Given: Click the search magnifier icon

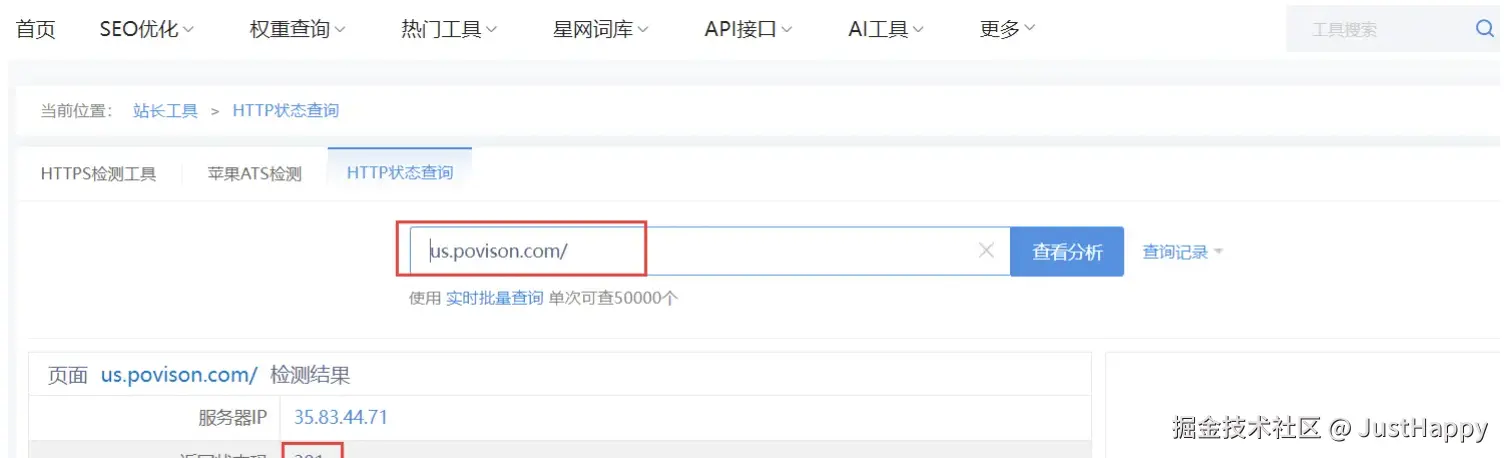Looking at the screenshot, I should (x=1484, y=29).
